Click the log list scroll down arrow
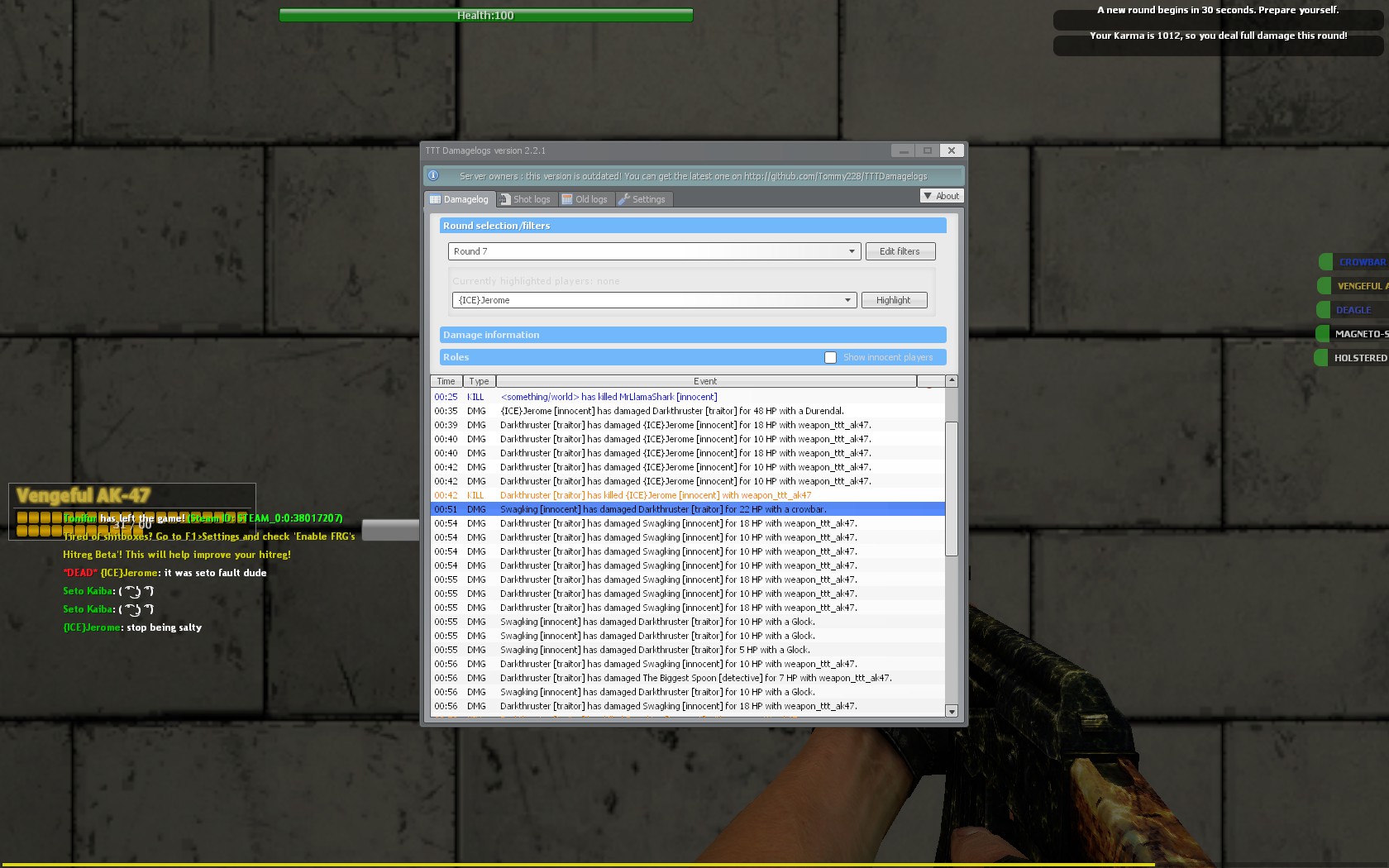The height and width of the screenshot is (868, 1389). click(x=952, y=711)
